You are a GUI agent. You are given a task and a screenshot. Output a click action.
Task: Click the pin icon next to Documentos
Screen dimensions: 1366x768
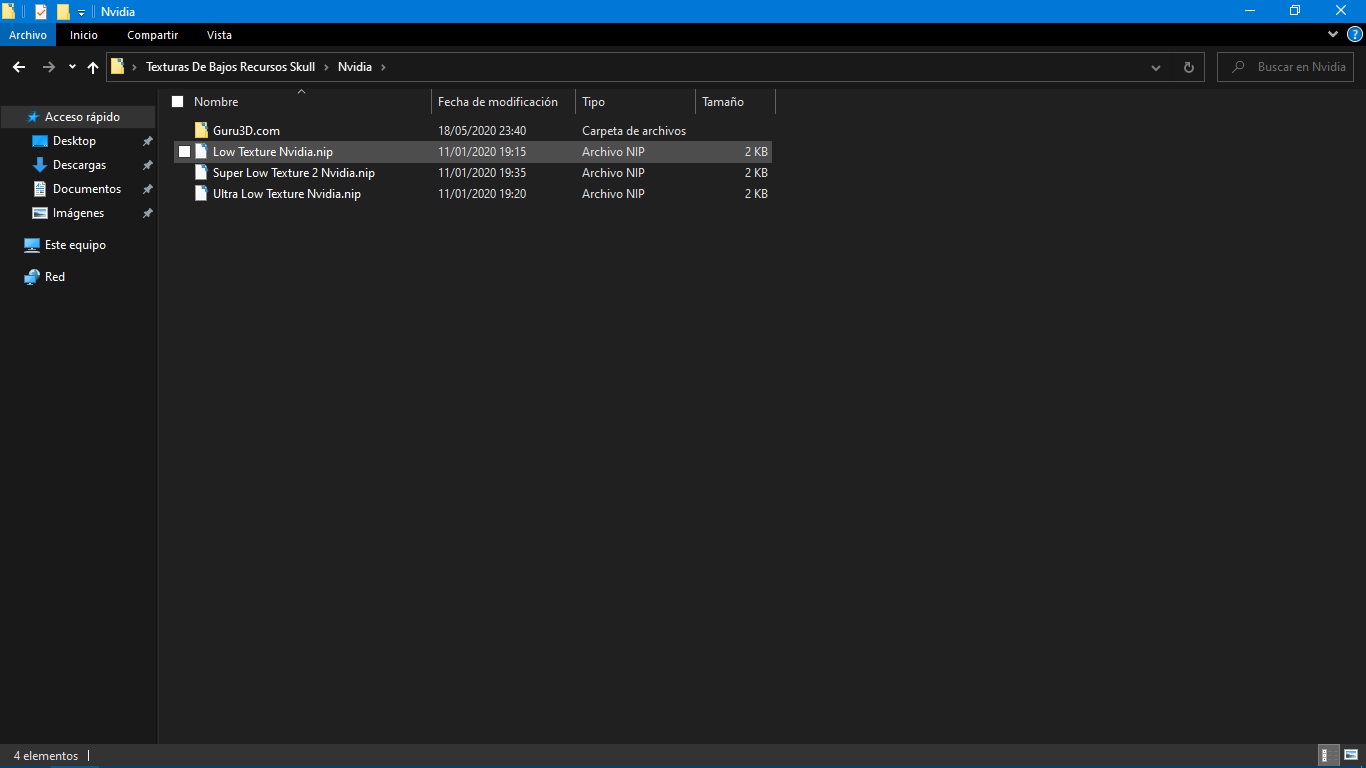147,189
